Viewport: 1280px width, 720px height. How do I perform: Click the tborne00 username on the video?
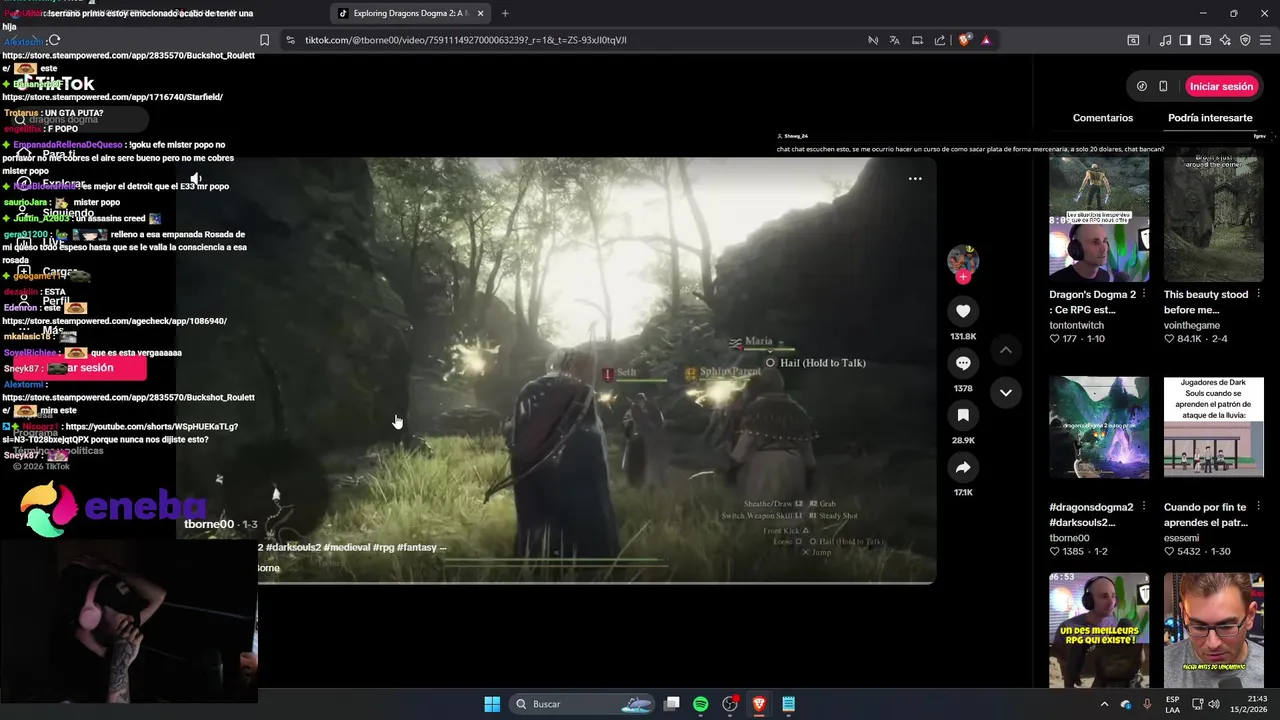click(x=209, y=524)
